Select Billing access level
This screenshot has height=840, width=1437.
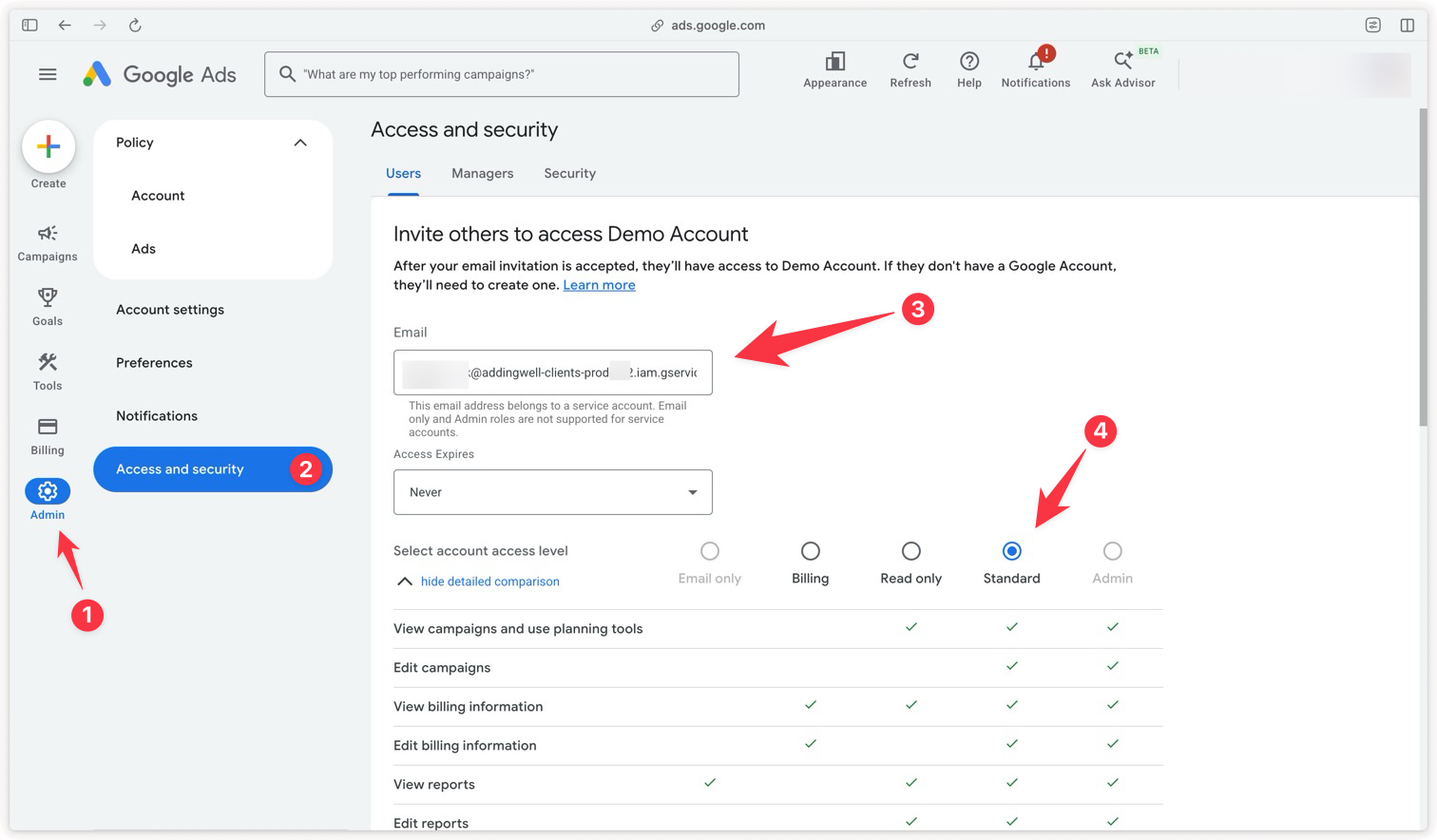(x=811, y=551)
